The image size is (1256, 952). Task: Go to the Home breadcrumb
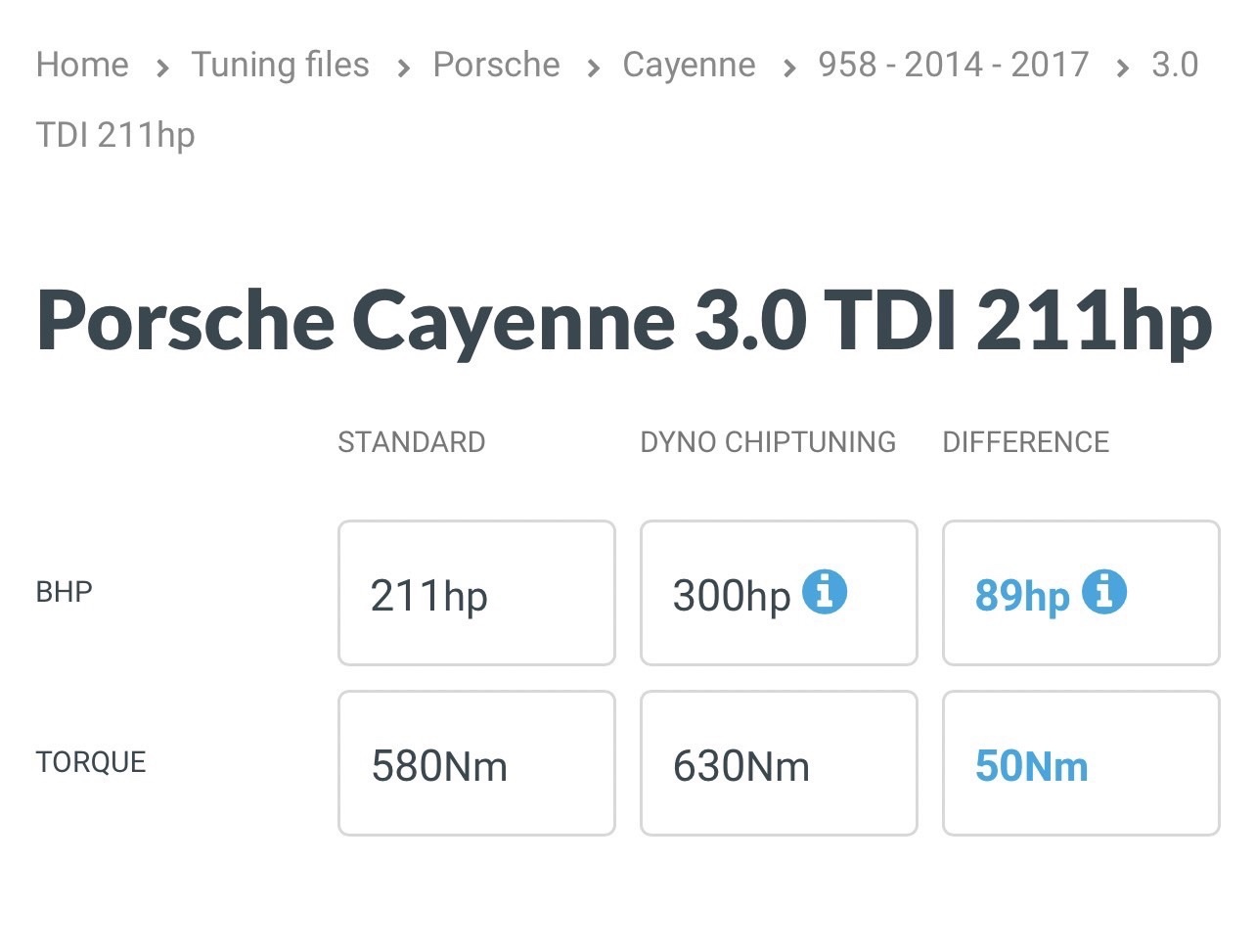click(x=82, y=65)
